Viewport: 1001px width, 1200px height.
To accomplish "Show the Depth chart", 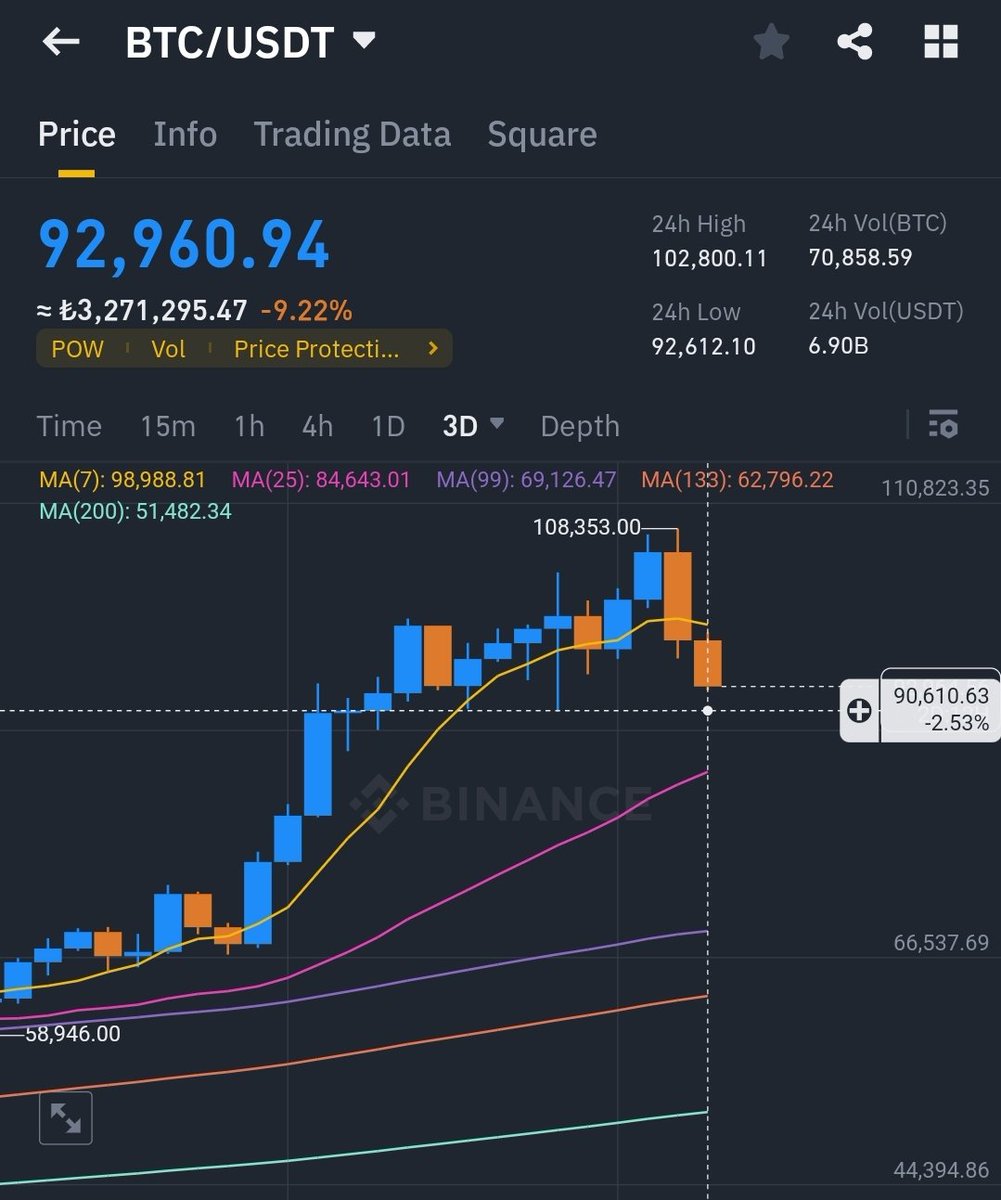I will [x=580, y=426].
